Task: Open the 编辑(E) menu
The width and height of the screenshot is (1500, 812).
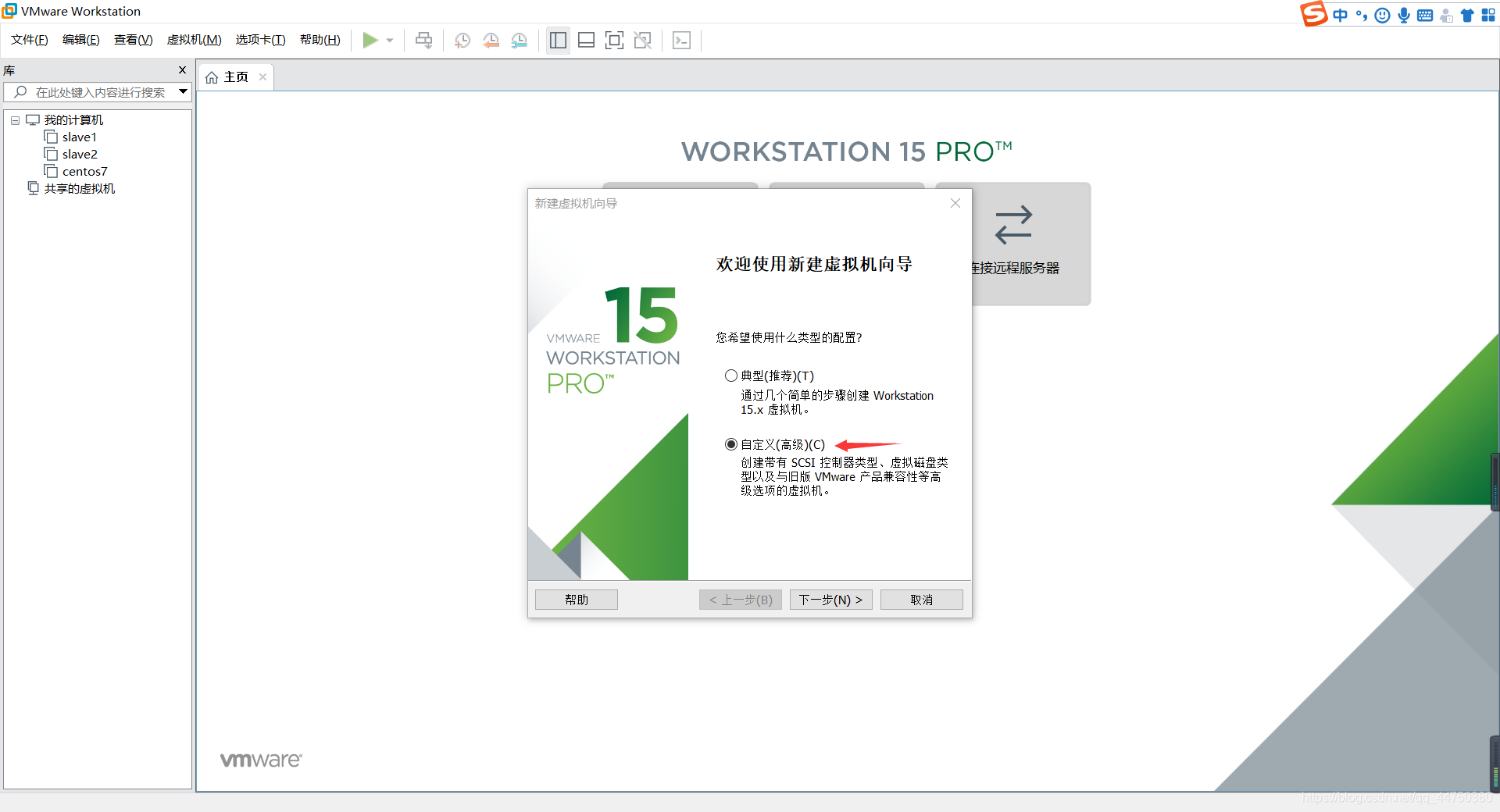Action: coord(81,40)
